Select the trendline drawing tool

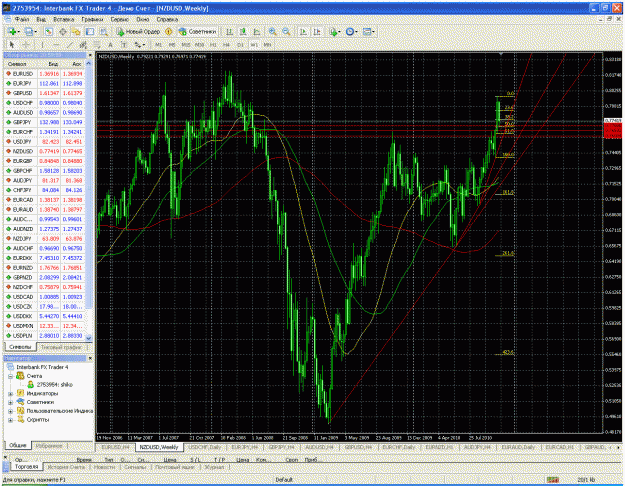pyautogui.click(x=70, y=45)
